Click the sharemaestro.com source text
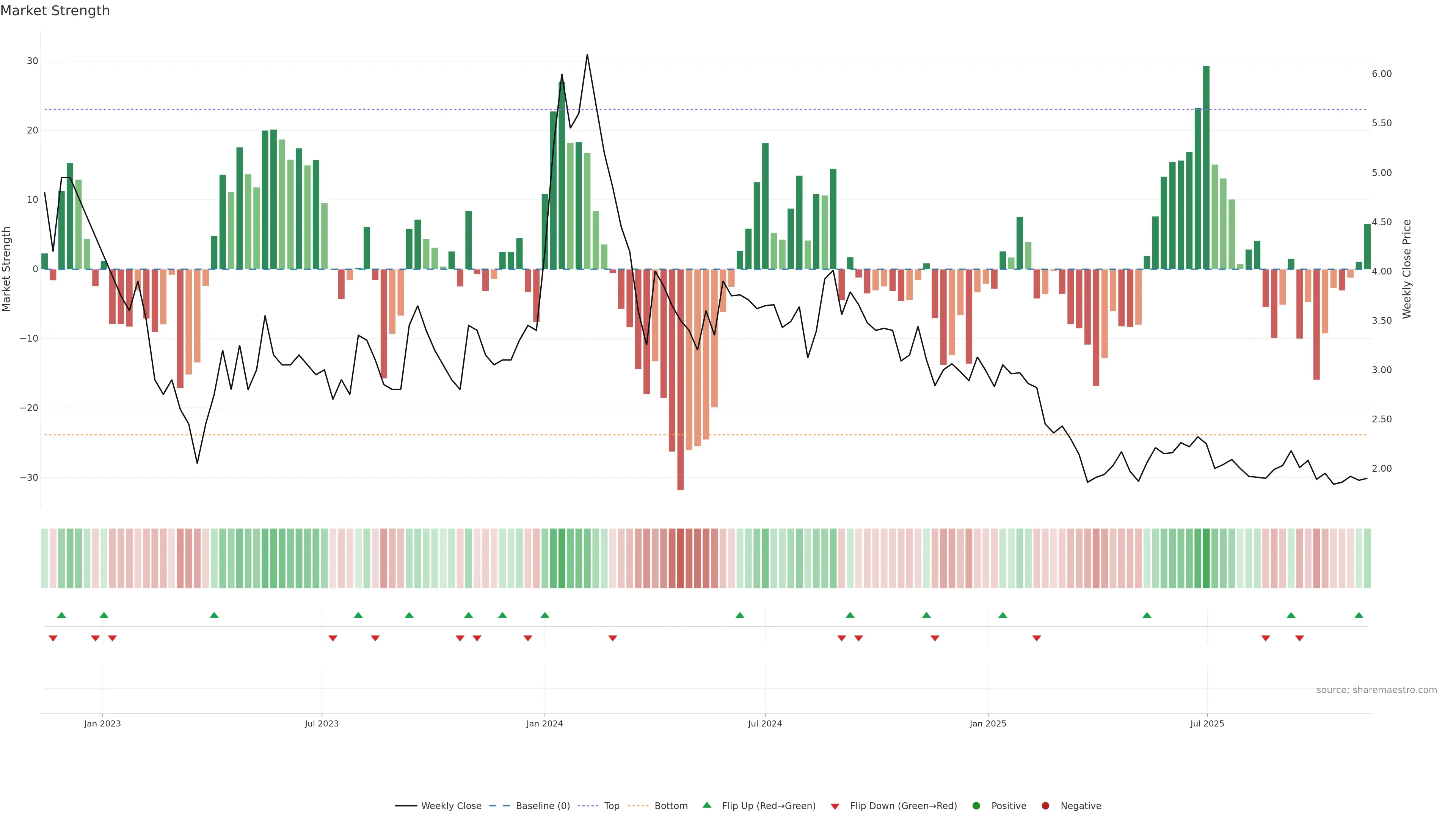This screenshot has width=1456, height=819. tap(1376, 690)
